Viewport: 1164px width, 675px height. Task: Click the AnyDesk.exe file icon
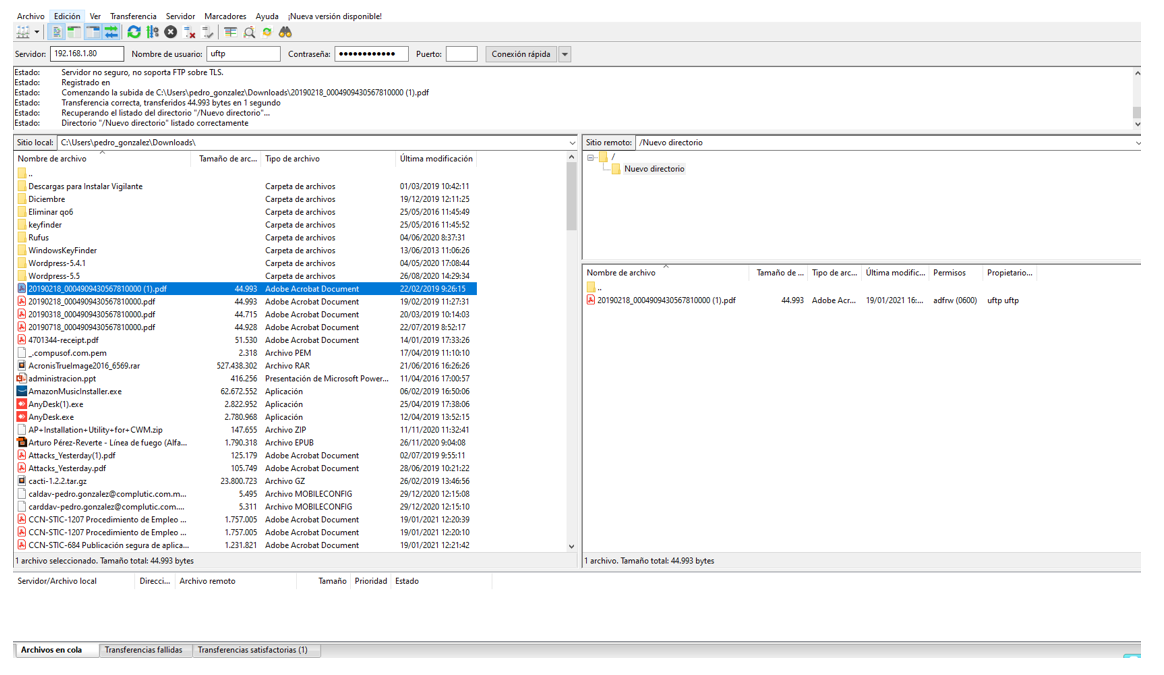22,417
